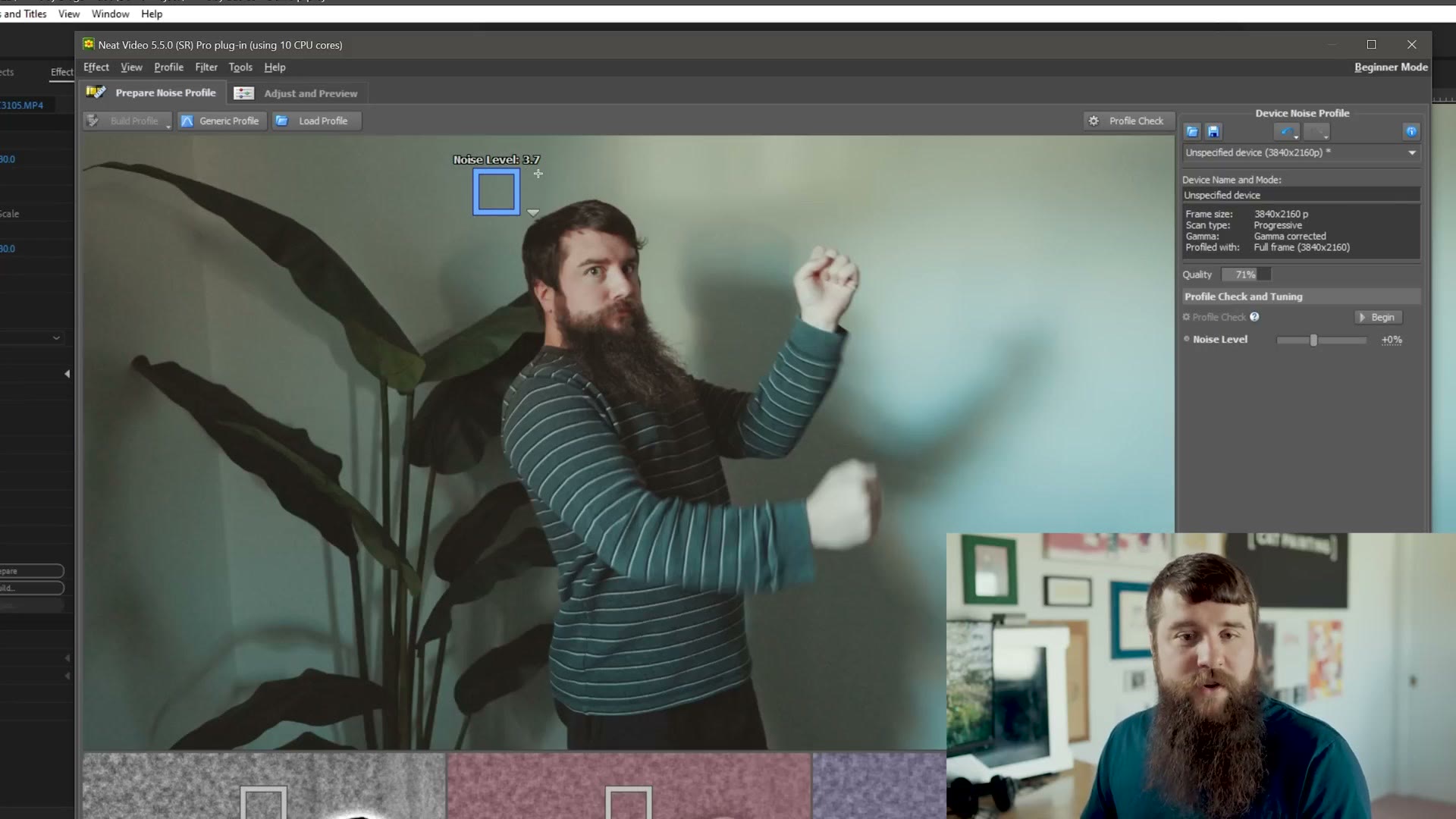
Task: Open the Window menu in Premiere
Action: (110, 14)
